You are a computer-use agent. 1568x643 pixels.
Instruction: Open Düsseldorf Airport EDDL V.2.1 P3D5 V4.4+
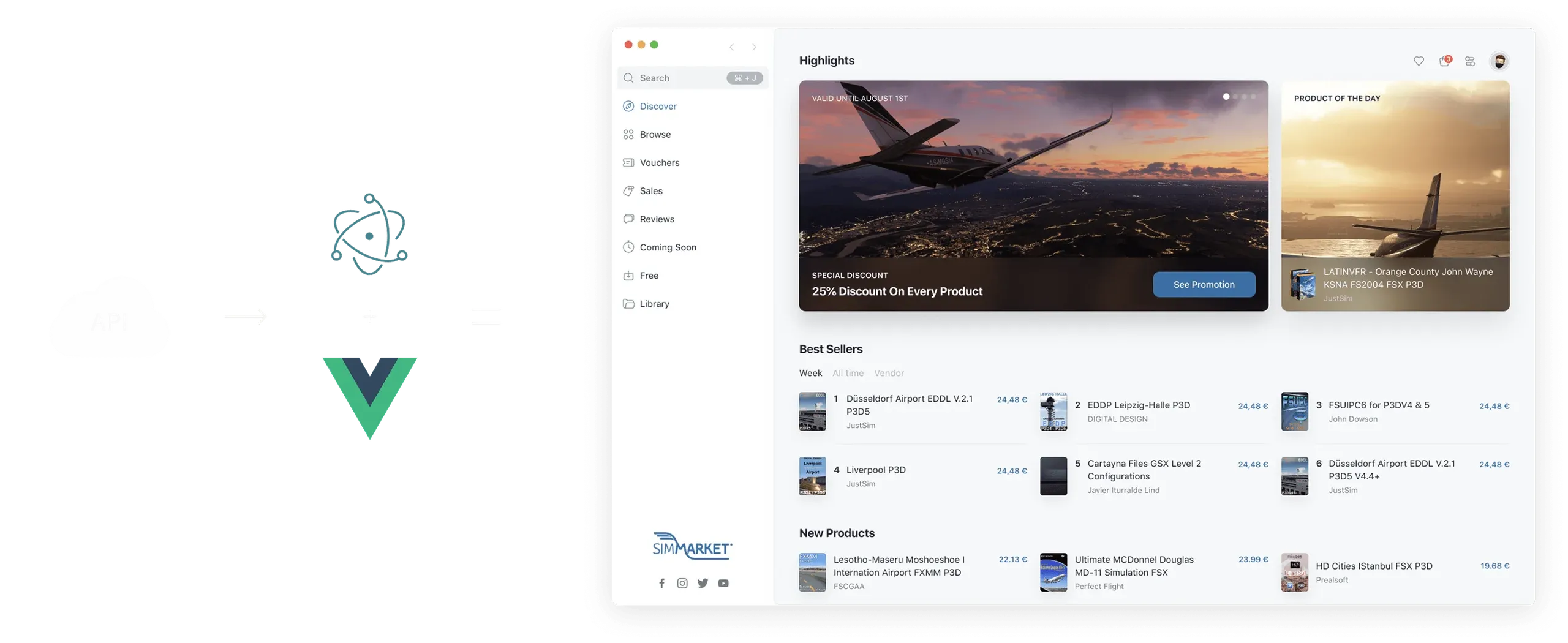1395,476
